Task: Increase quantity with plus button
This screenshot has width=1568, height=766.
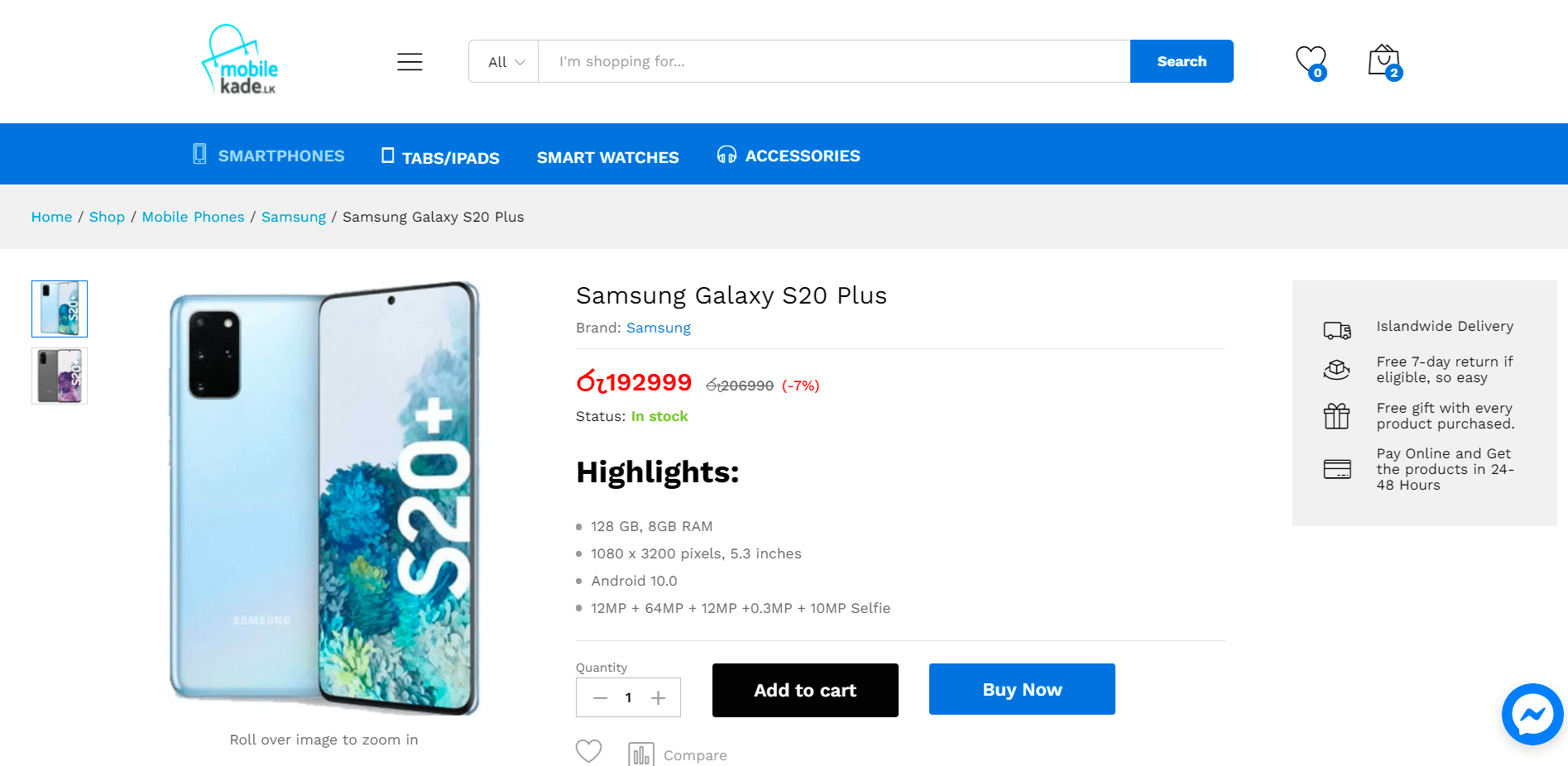Action: pyautogui.click(x=658, y=698)
